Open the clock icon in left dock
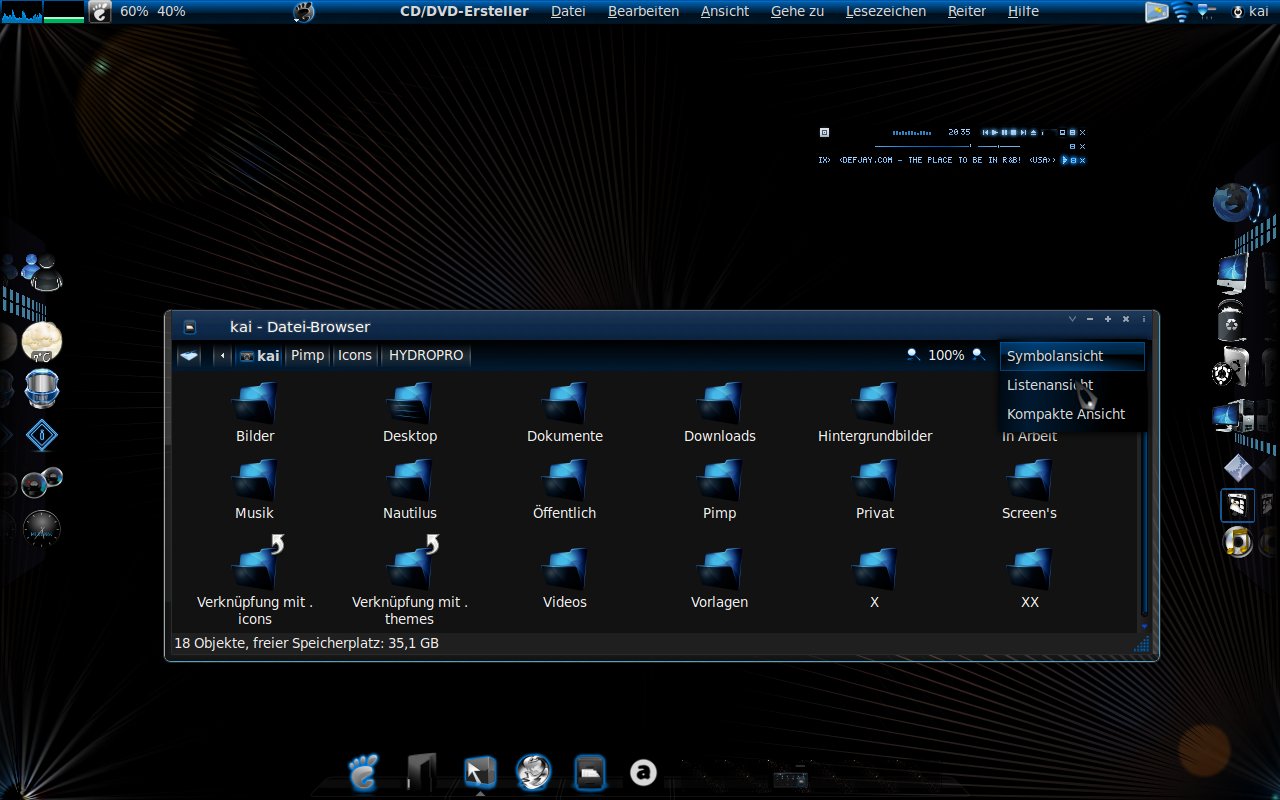 [x=42, y=528]
